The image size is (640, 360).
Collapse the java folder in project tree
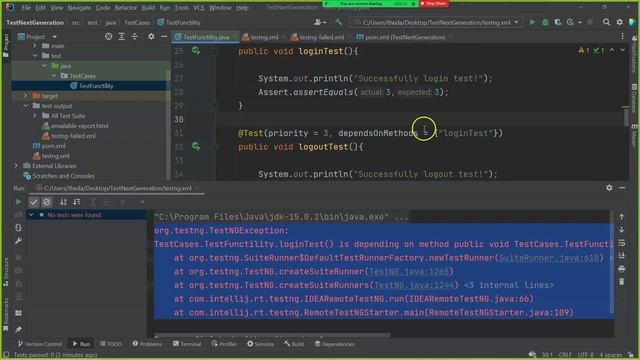click(44, 66)
